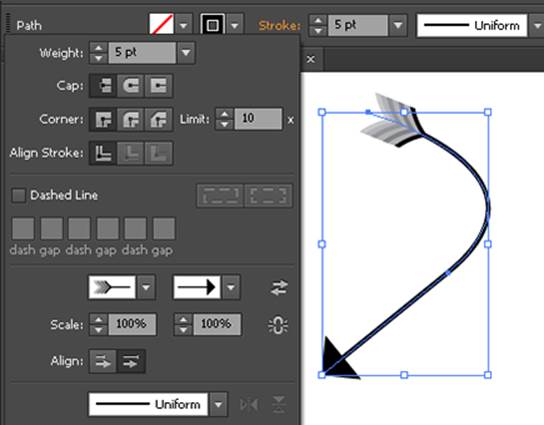Click the fill swatch with red slash
Screen dimensions: 544x425
[x=162, y=24]
